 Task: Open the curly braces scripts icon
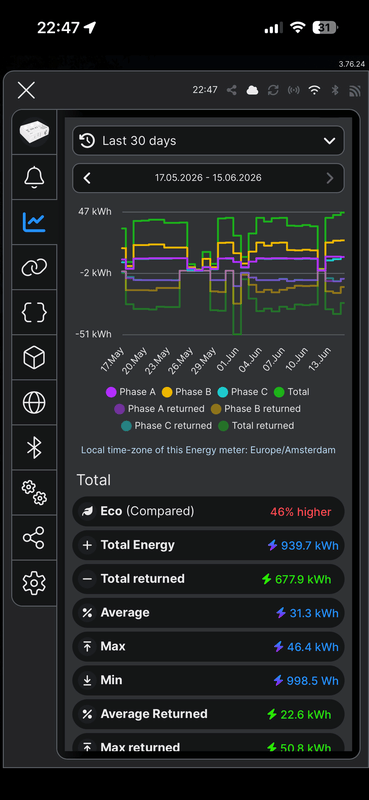34,312
